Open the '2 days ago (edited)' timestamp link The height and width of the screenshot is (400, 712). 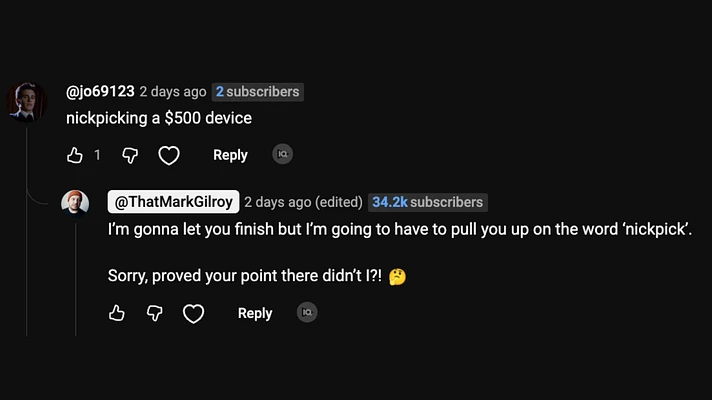click(x=303, y=202)
